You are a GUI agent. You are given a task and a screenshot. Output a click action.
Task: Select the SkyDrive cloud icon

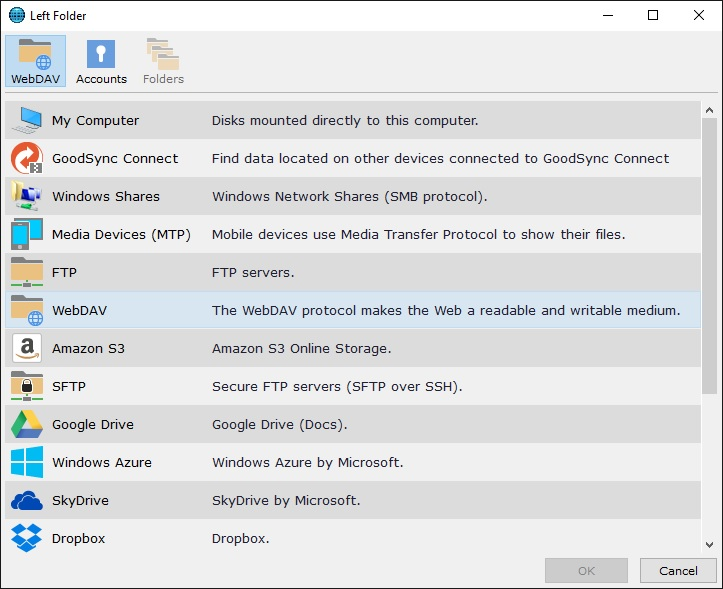(26, 500)
